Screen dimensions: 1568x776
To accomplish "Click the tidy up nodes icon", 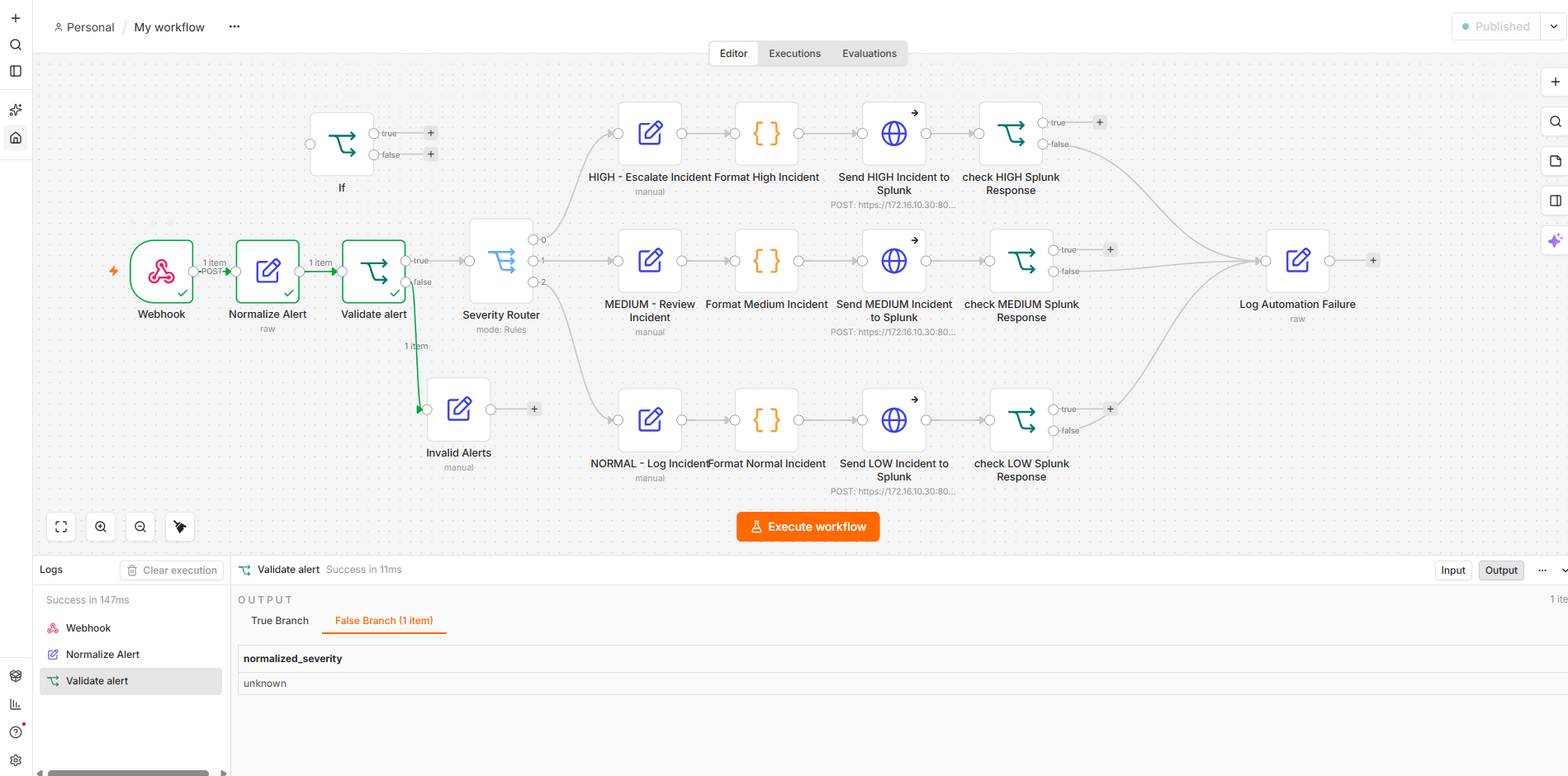I will click(x=180, y=527).
